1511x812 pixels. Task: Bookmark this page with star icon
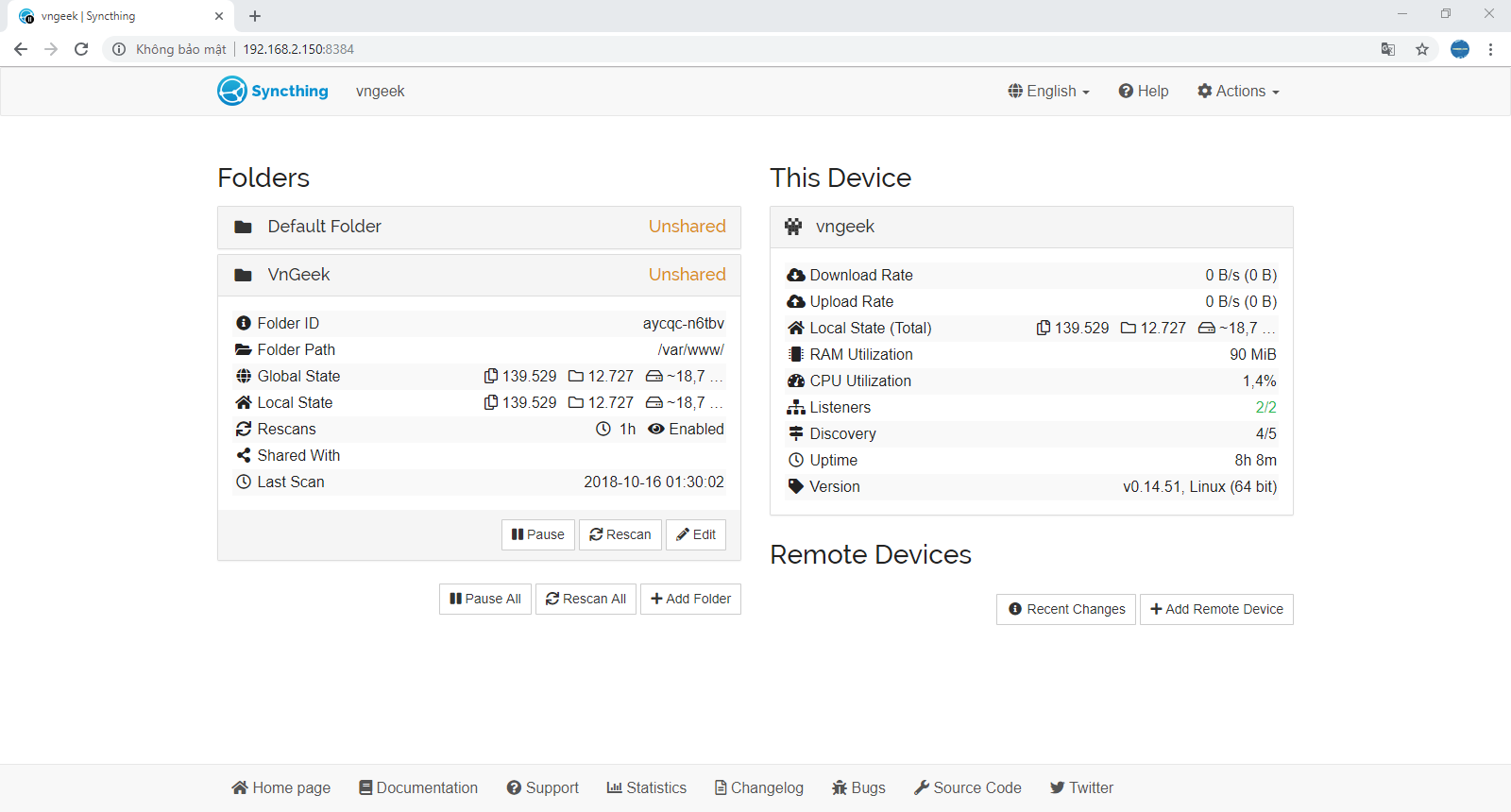click(x=1422, y=49)
